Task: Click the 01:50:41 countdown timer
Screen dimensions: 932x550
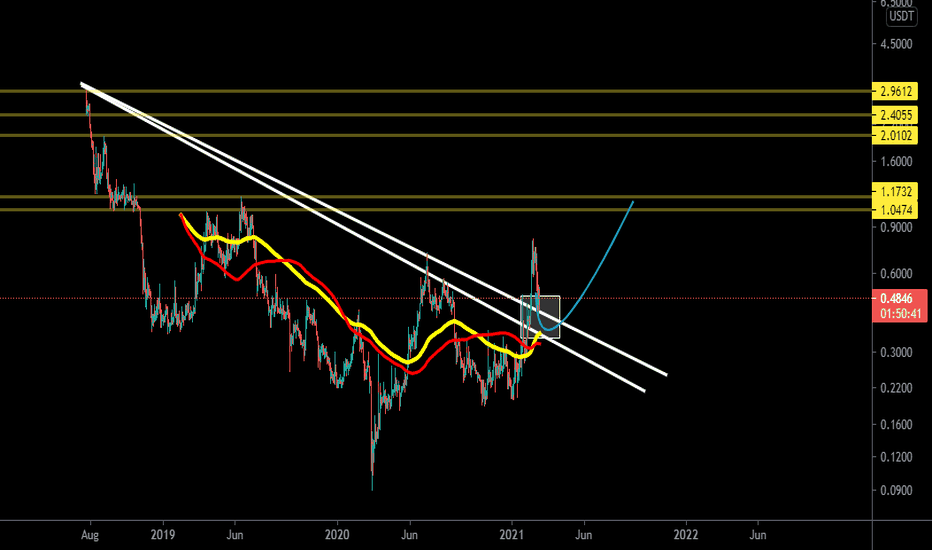Action: coord(900,314)
